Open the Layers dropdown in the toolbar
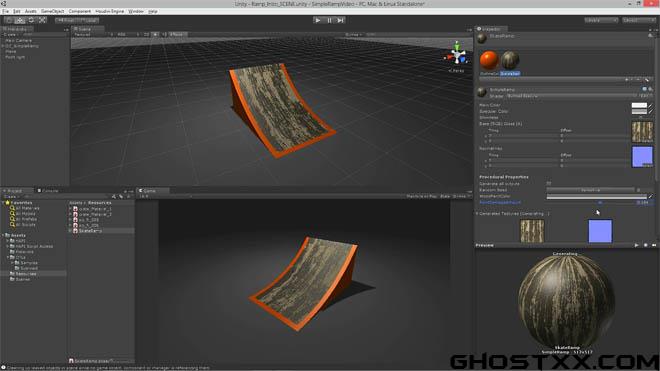Viewport: 660px width, 371px height. (601, 20)
